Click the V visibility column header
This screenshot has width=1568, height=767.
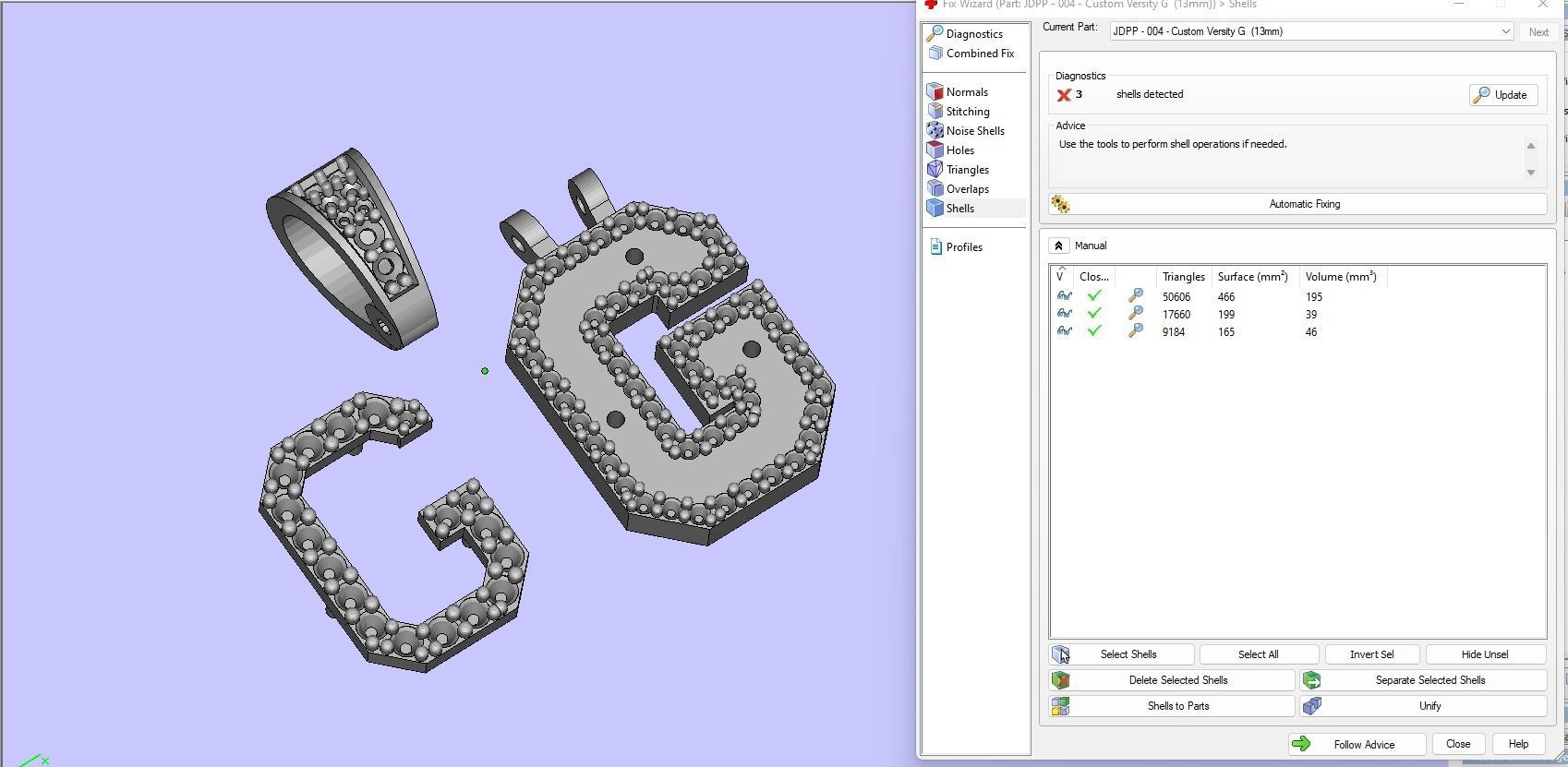[x=1061, y=277]
